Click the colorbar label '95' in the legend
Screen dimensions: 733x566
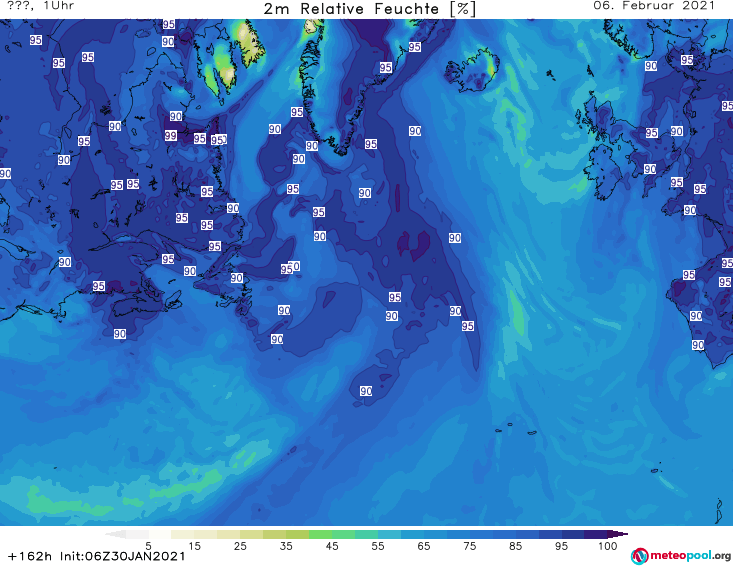pos(561,545)
